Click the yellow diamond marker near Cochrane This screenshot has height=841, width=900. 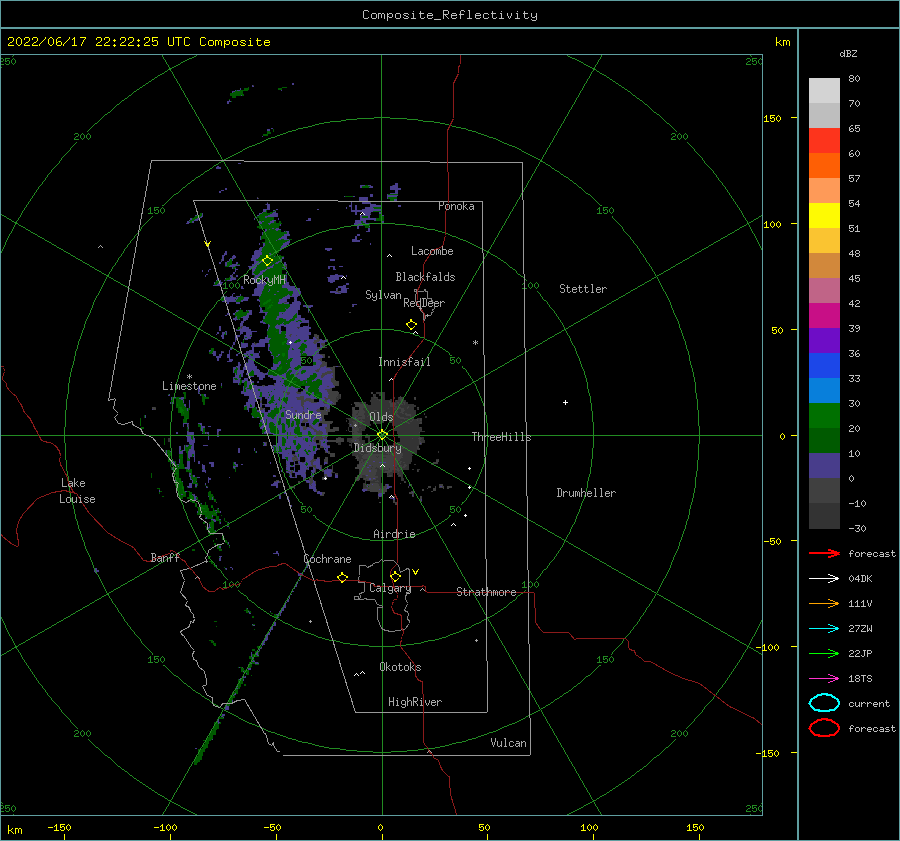coord(342,577)
